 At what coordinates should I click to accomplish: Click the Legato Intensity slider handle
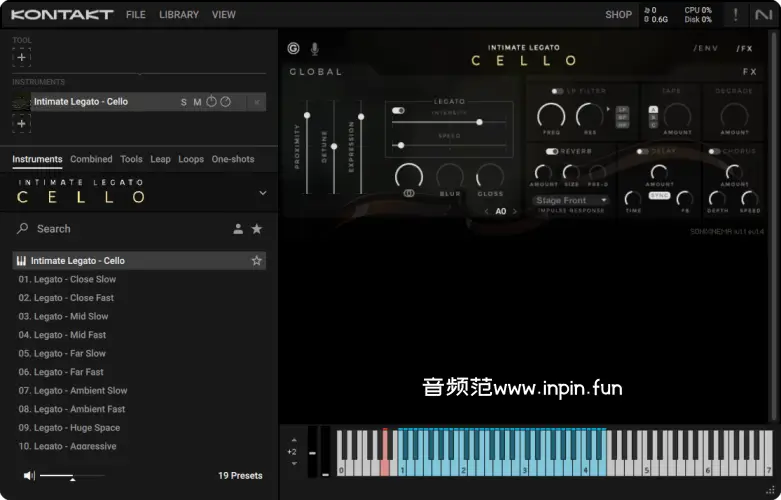click(480, 122)
